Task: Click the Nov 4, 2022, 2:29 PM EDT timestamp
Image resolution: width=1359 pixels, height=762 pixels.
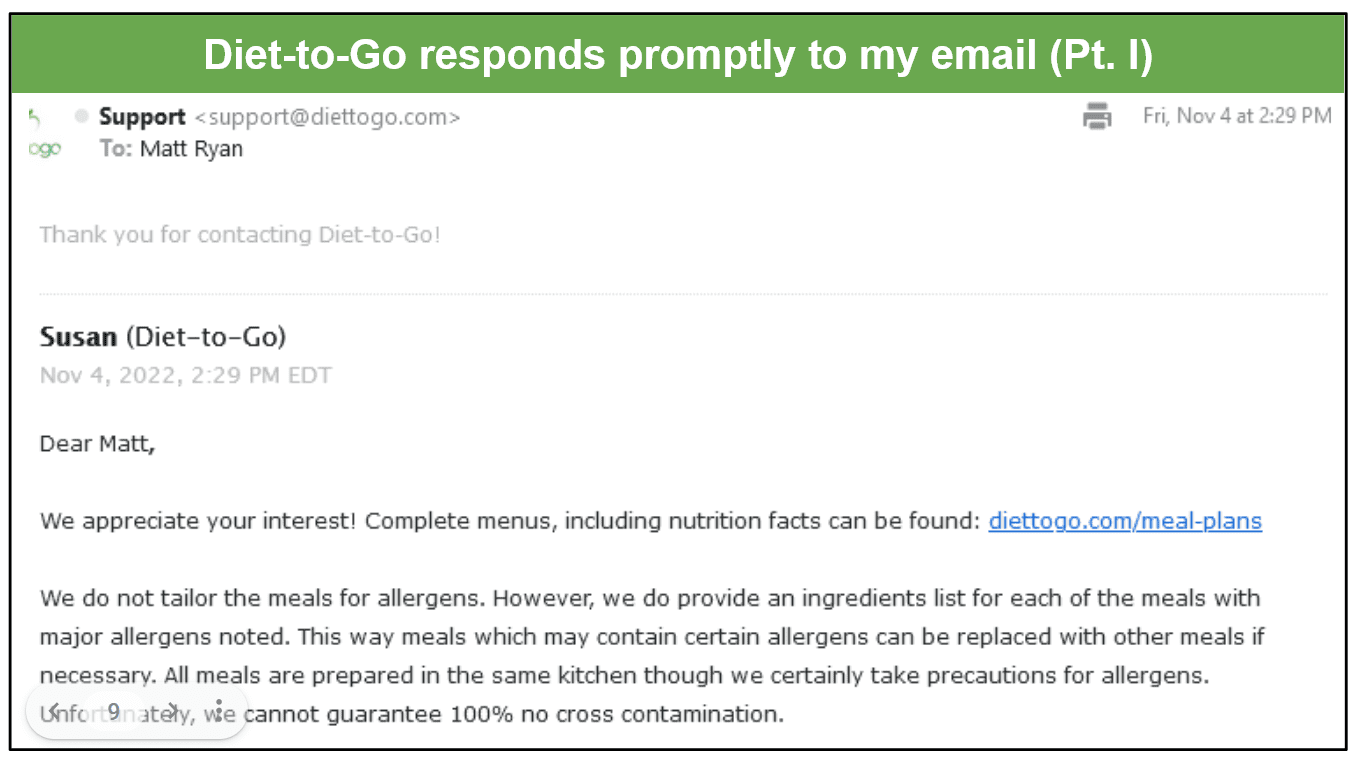Action: tap(185, 376)
